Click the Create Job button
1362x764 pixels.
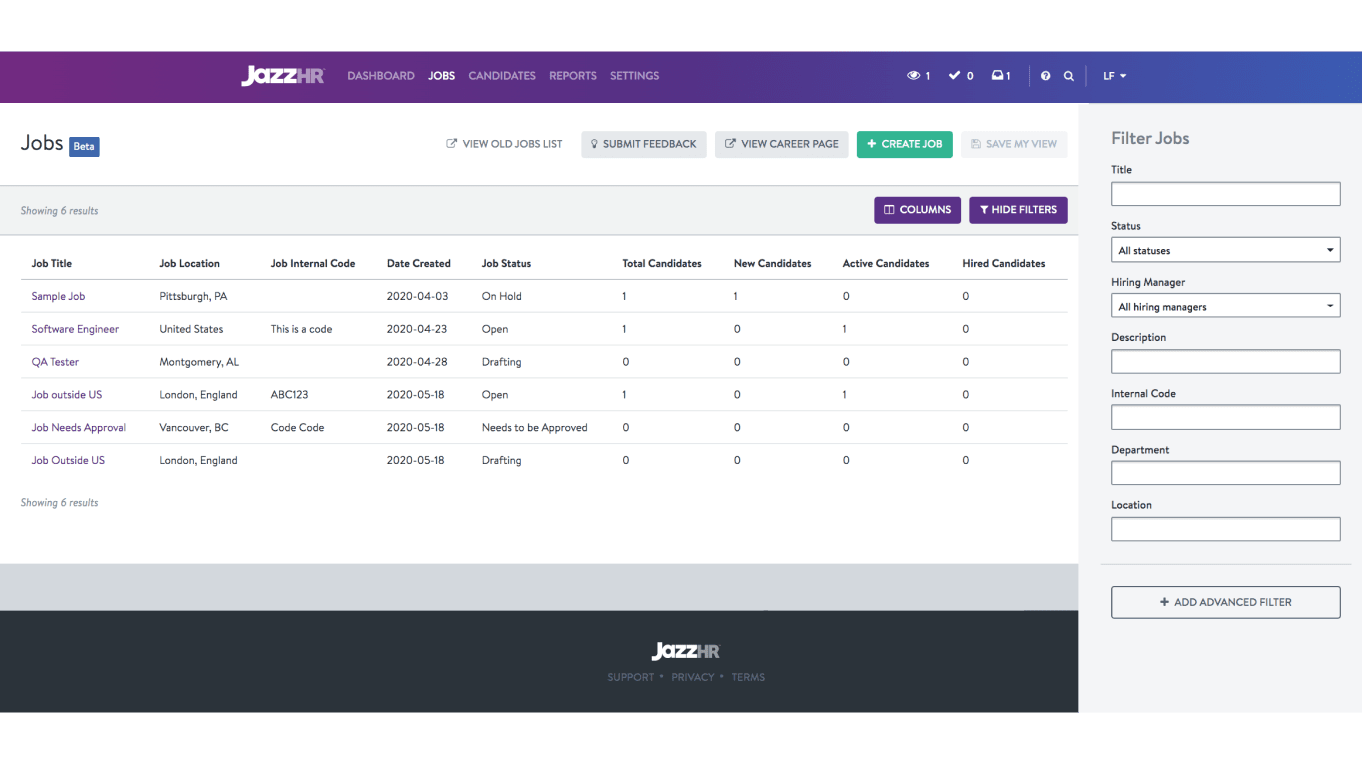coord(904,144)
